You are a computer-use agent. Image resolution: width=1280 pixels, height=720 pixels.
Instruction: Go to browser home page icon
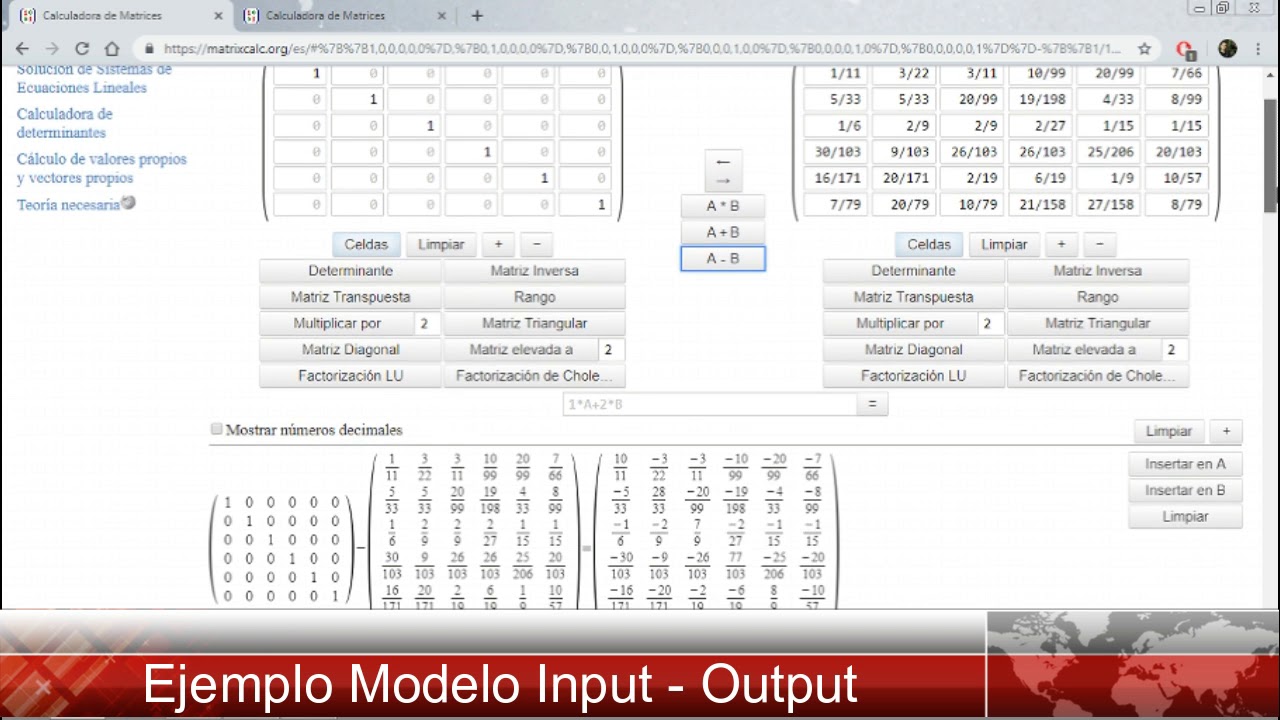click(112, 48)
